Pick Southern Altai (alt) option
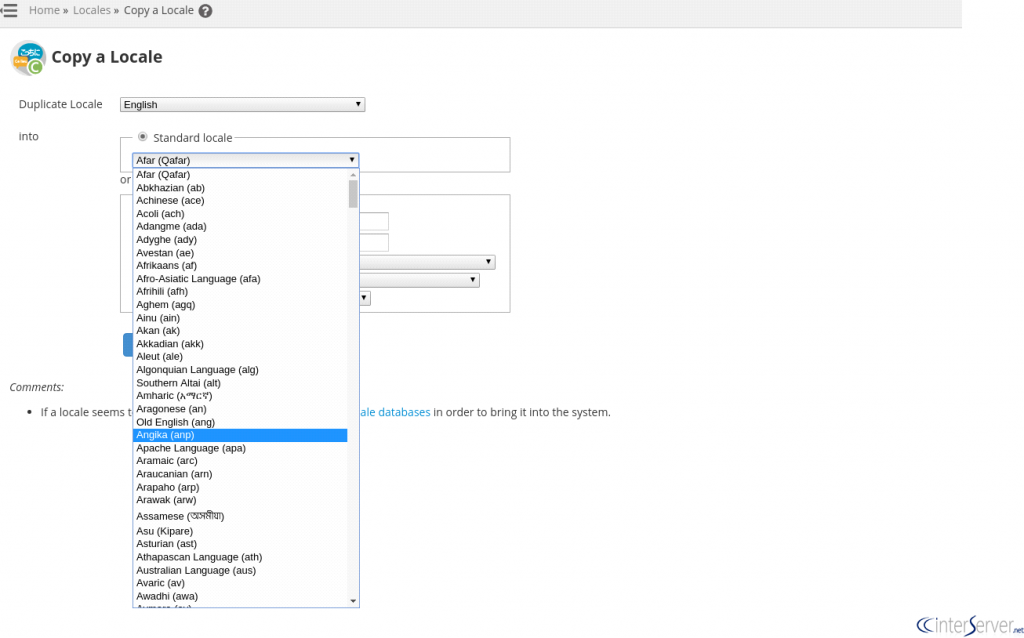 (x=240, y=383)
